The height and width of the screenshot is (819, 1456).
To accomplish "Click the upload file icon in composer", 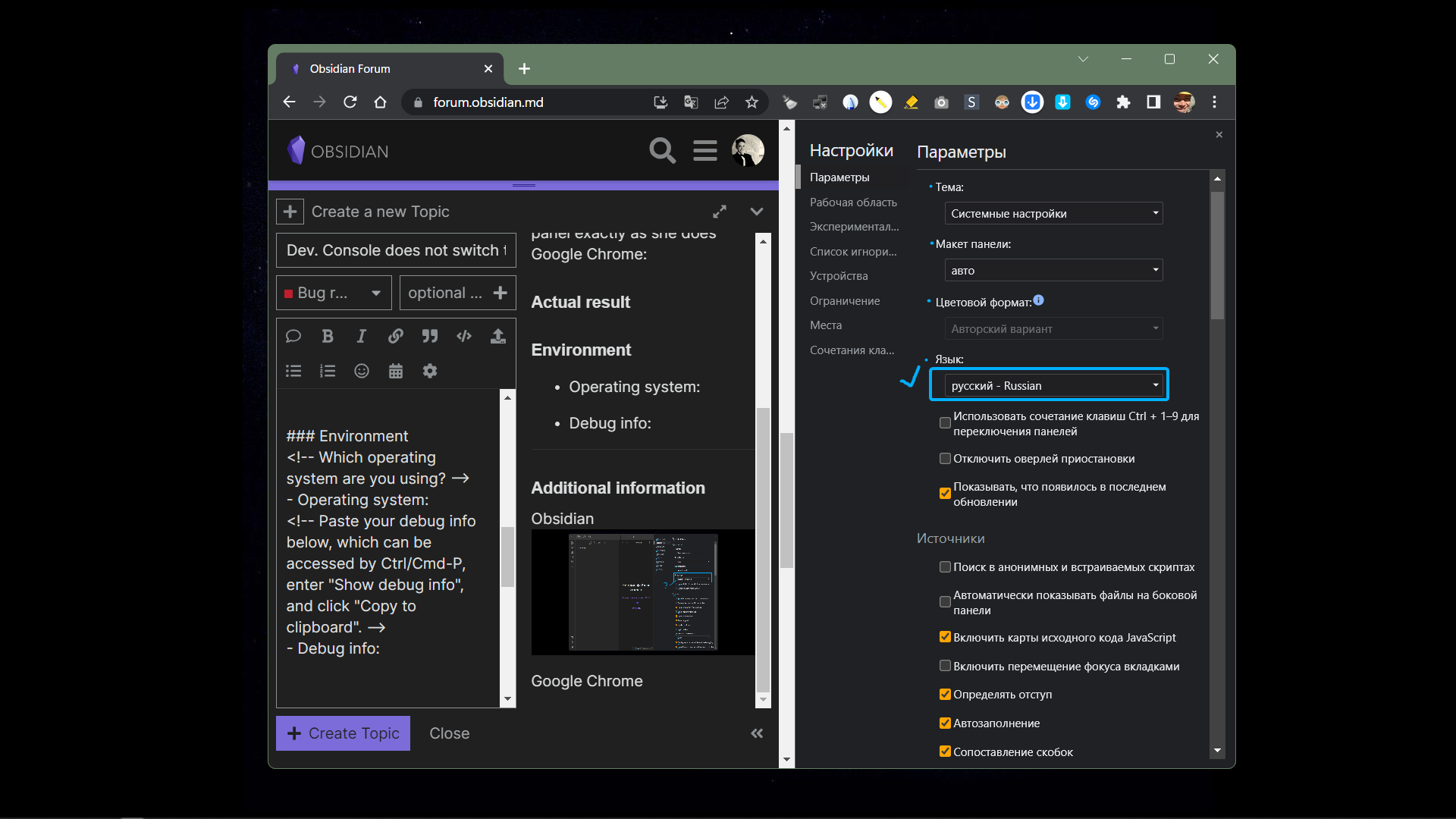I will click(498, 336).
